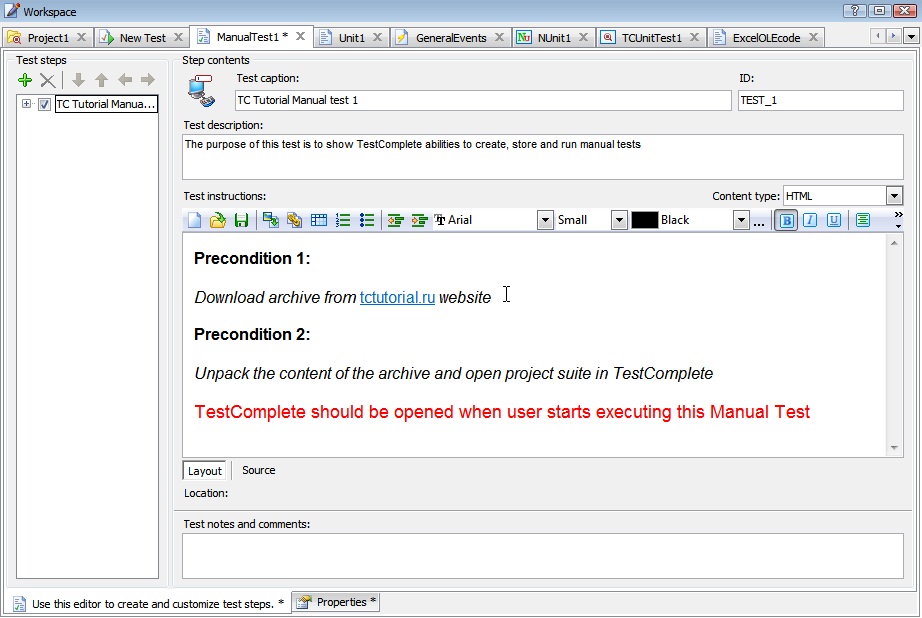Move test step down
Image resolution: width=922 pixels, height=618 pixels.
point(78,80)
